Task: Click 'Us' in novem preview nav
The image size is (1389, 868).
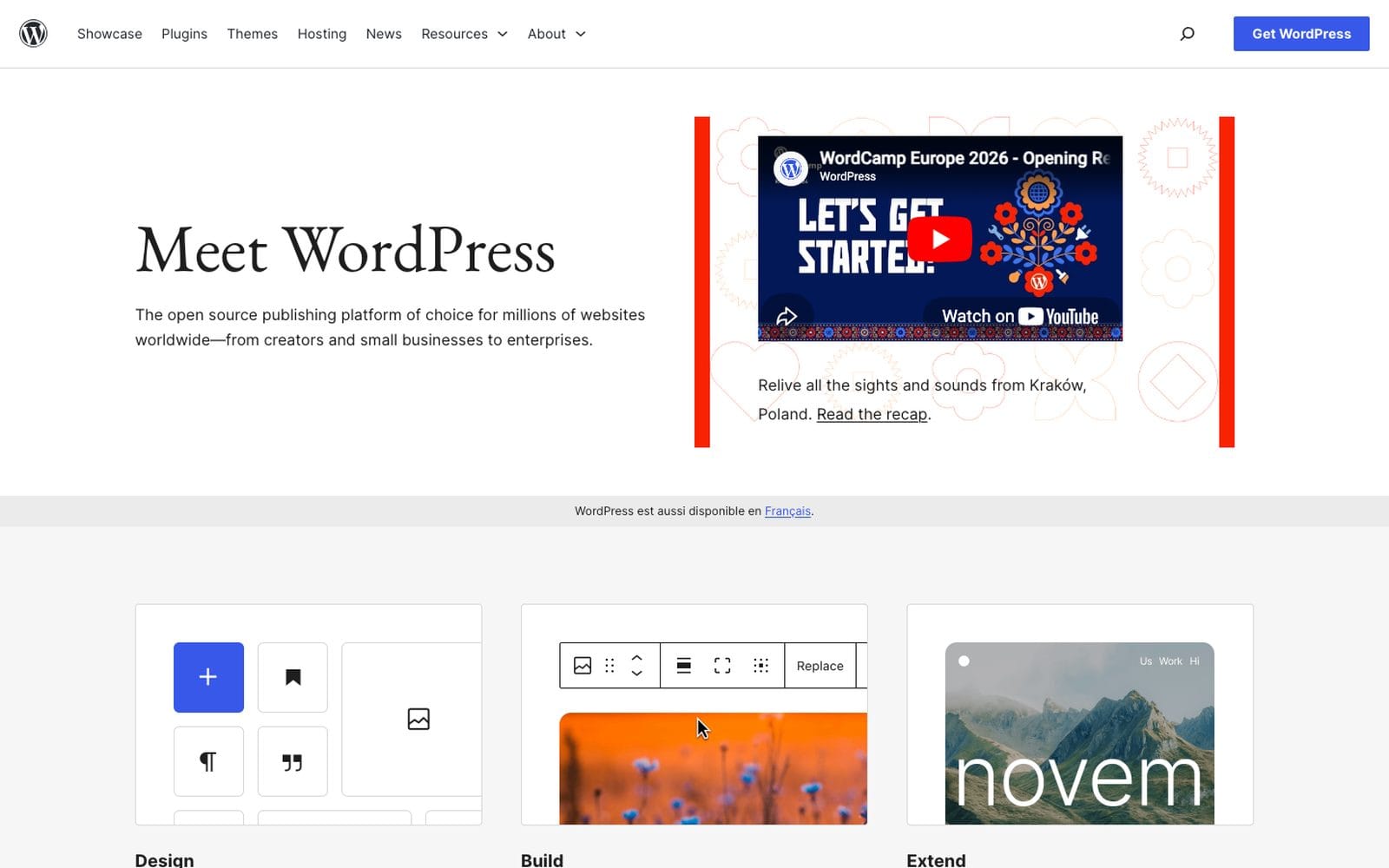Action: pos(1146,661)
